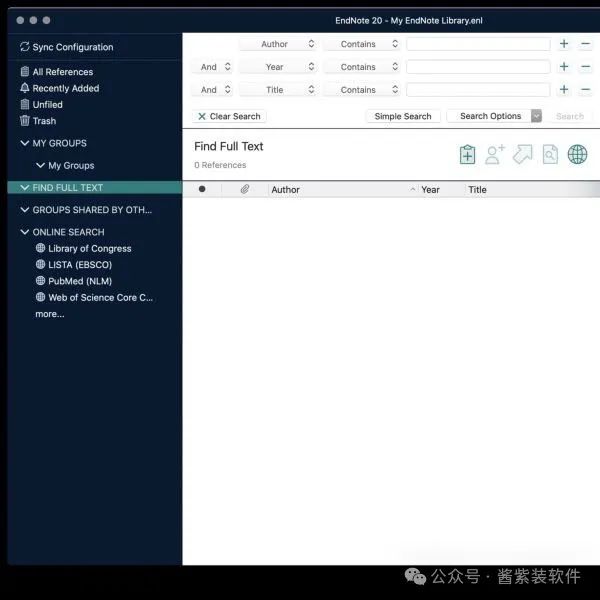Remove the Year search row
The image size is (600, 600).
585,67
